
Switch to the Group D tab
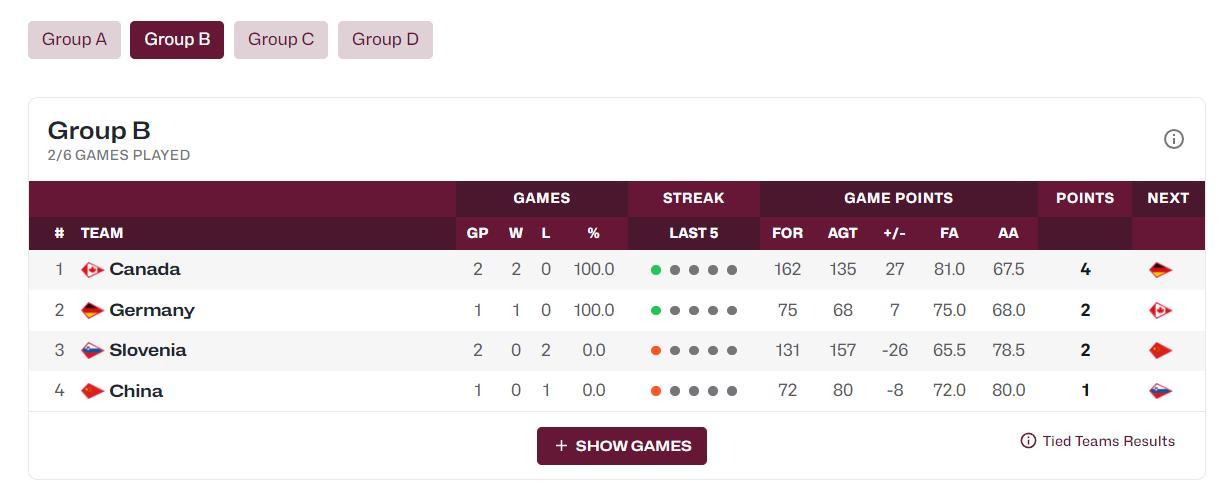(x=385, y=40)
